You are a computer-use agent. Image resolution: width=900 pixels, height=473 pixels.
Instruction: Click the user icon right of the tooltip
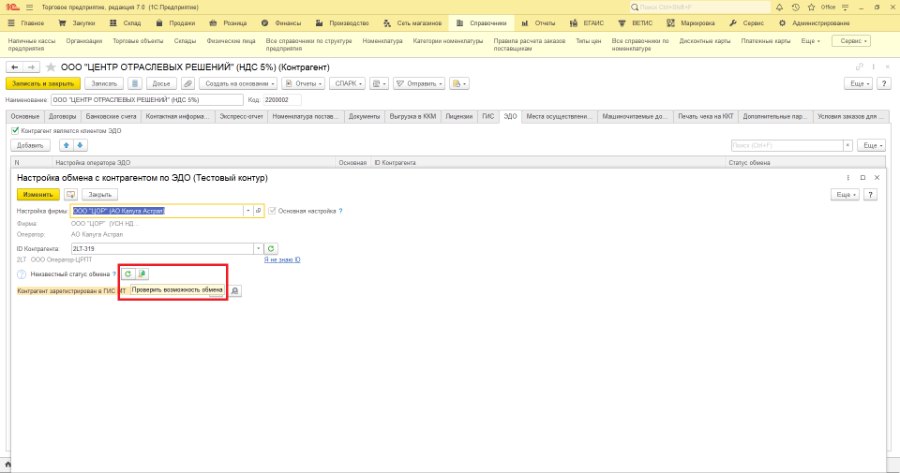tap(235, 291)
